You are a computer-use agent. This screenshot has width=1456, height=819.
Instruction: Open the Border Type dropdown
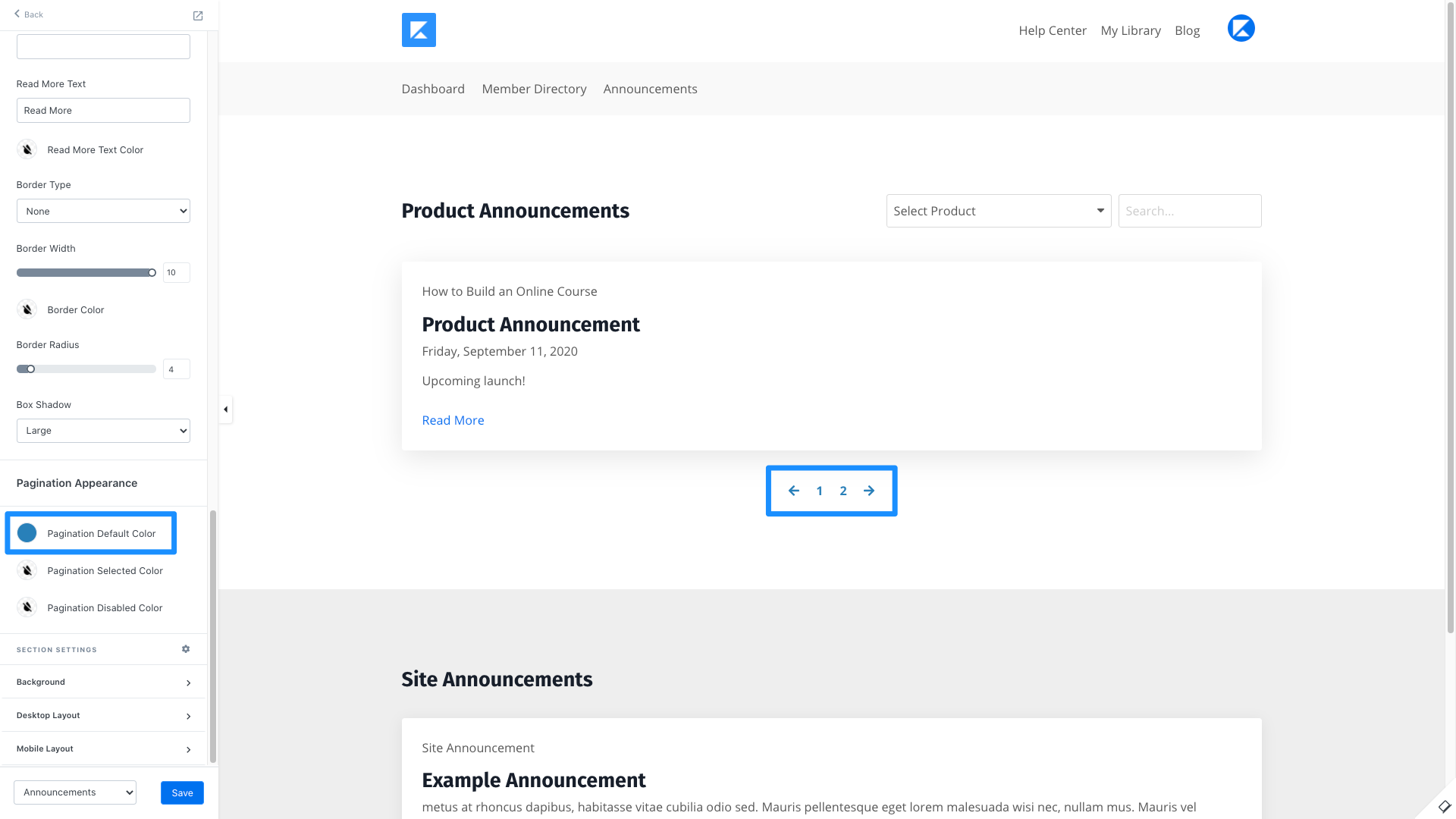[x=103, y=212]
